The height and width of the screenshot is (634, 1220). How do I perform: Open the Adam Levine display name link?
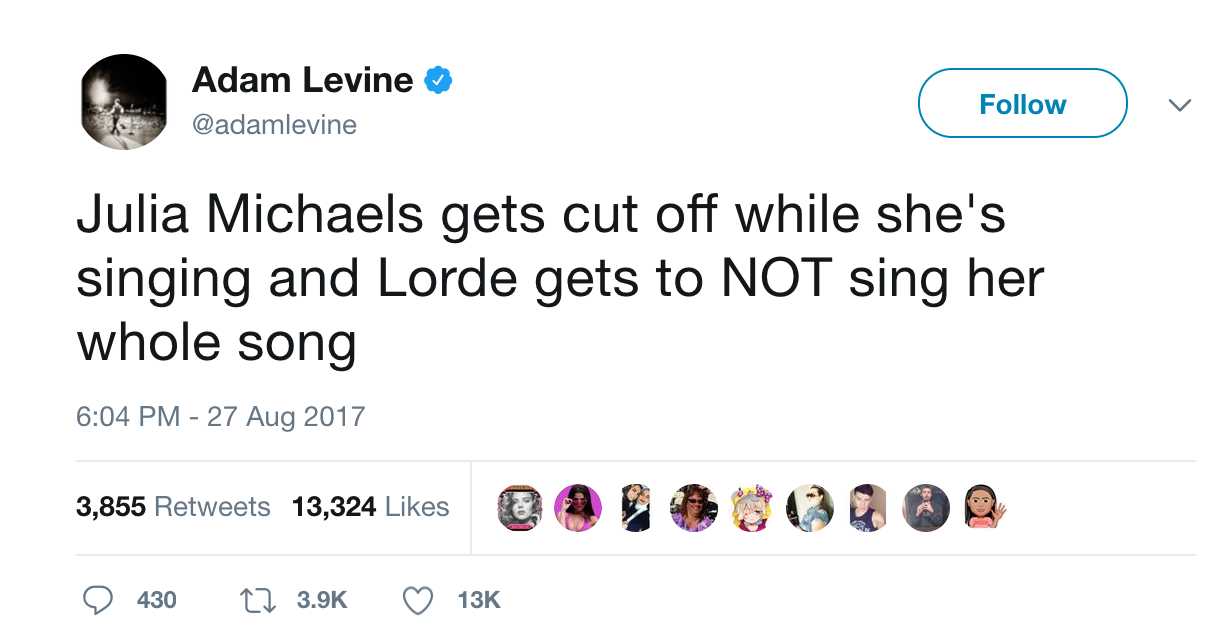tap(302, 80)
